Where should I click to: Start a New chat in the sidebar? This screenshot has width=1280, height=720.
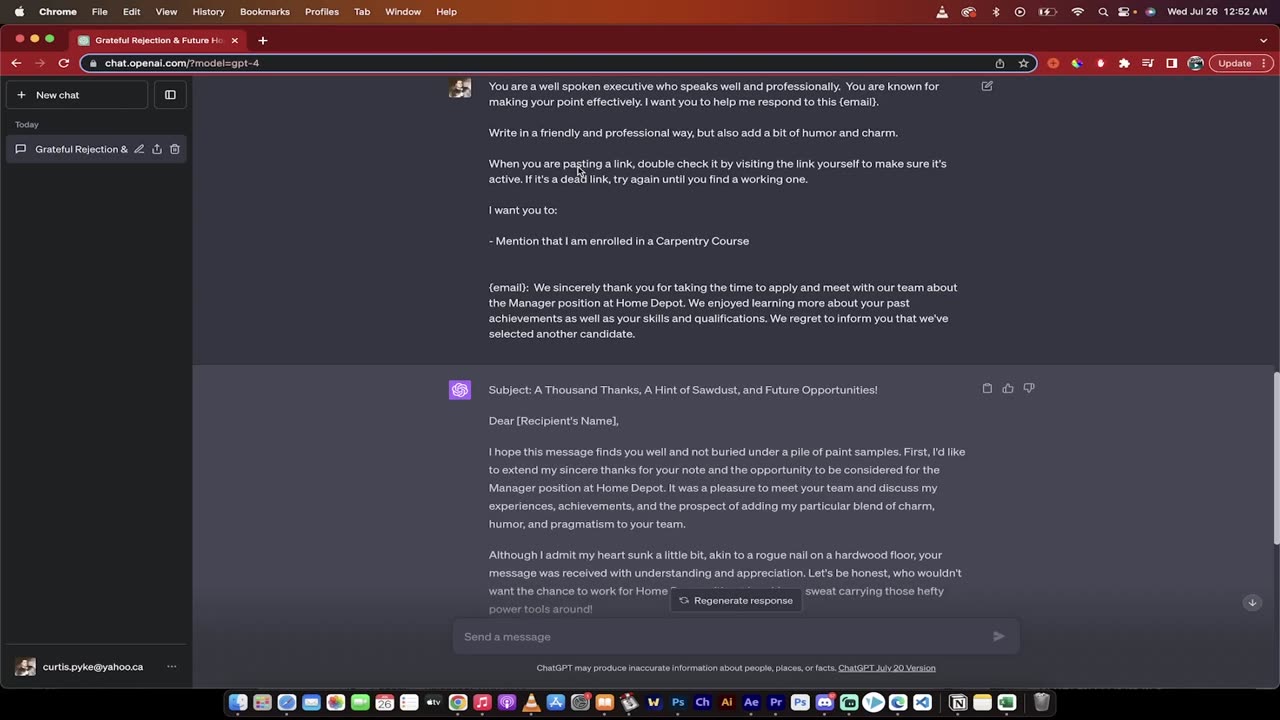(x=77, y=95)
